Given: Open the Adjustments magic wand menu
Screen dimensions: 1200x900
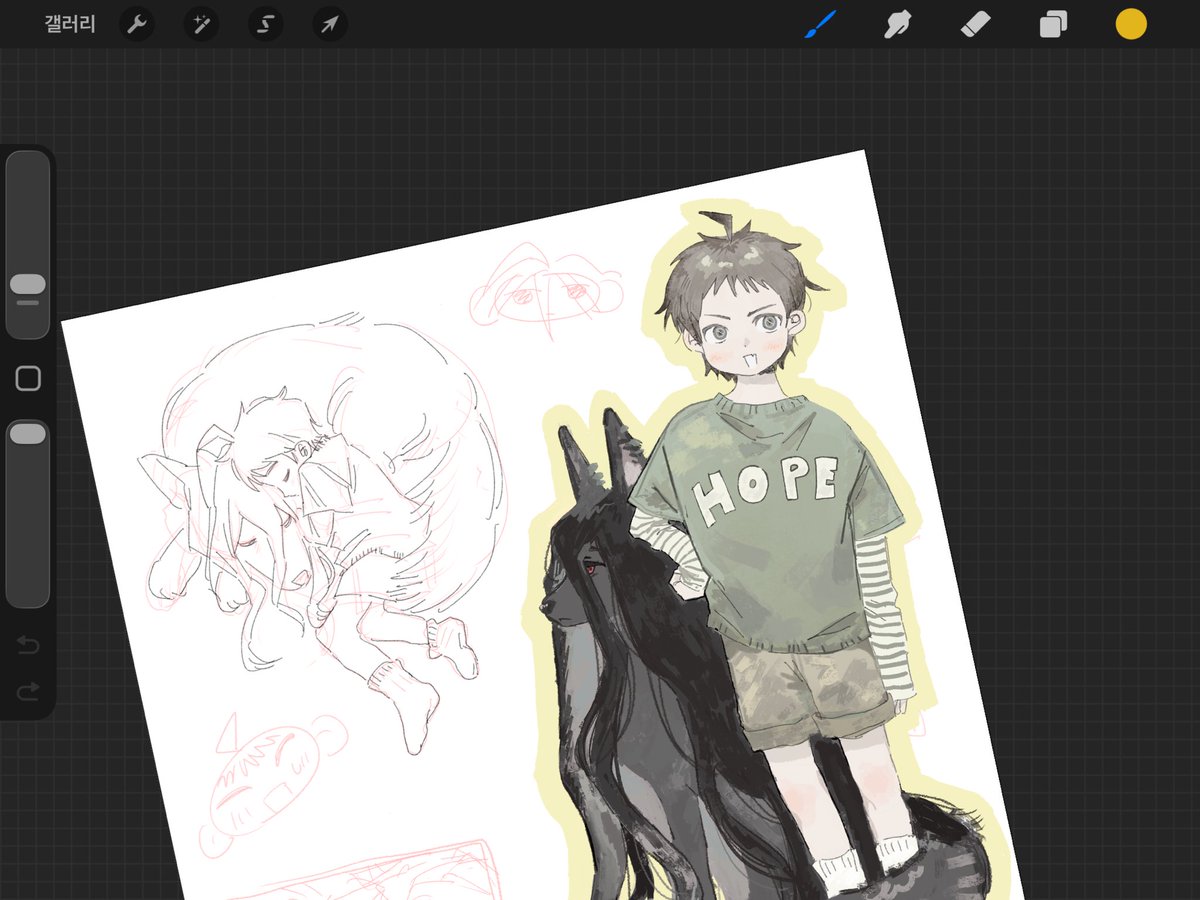Looking at the screenshot, I should (x=201, y=24).
